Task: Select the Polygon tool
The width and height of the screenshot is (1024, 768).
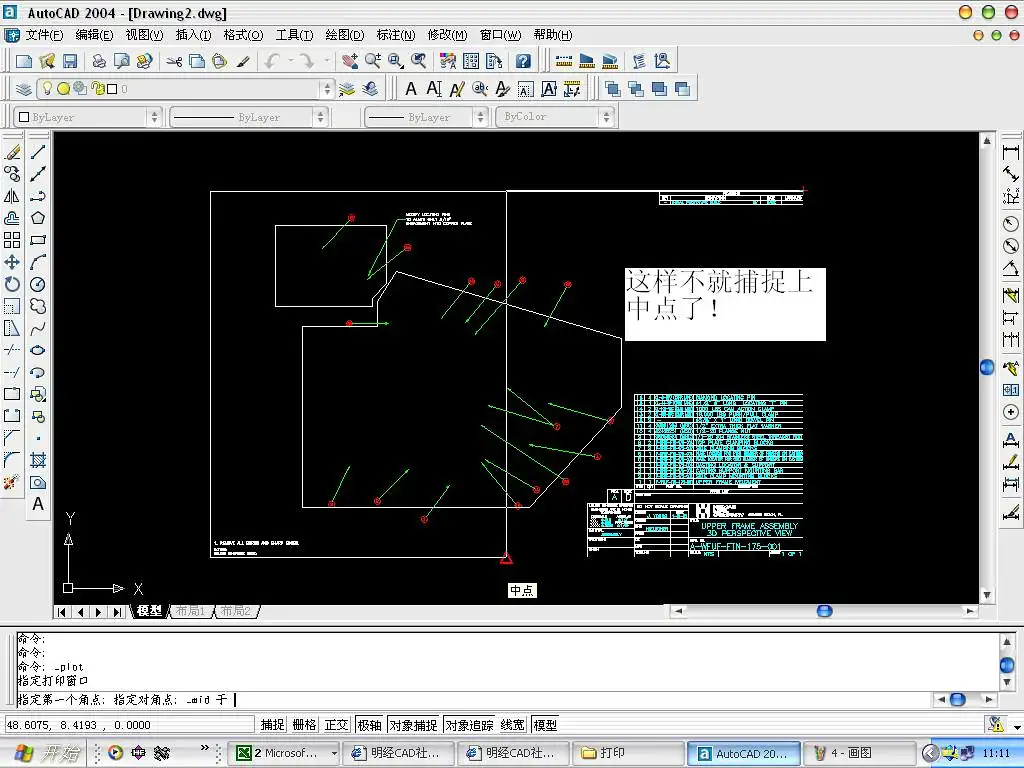Action: point(38,218)
